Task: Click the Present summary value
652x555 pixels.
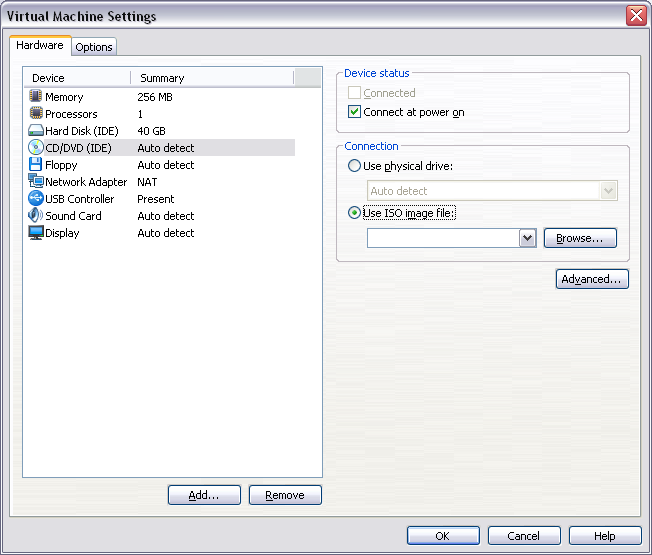Action: tap(156, 199)
